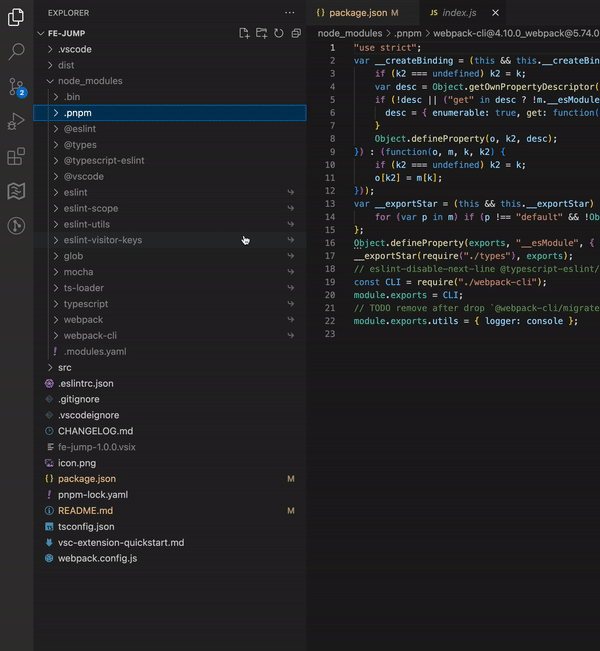Click the circular git graph icon in activity bar
The height and width of the screenshot is (651, 600).
[x=16, y=226]
